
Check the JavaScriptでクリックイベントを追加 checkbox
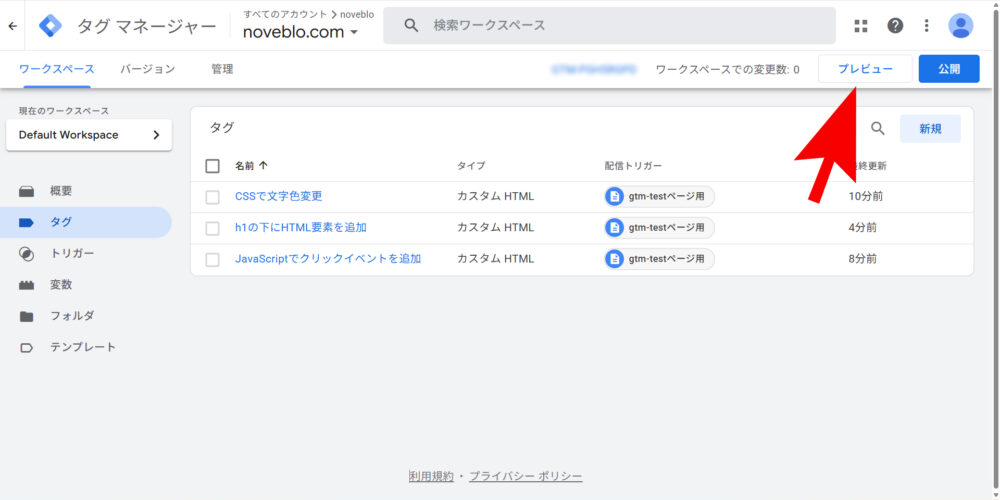point(212,260)
